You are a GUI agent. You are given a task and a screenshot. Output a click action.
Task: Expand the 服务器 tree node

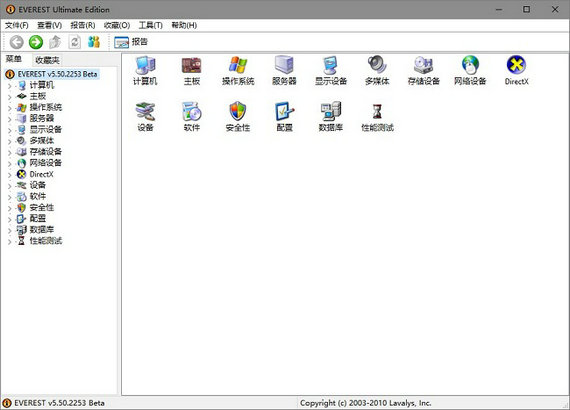[x=10, y=119]
